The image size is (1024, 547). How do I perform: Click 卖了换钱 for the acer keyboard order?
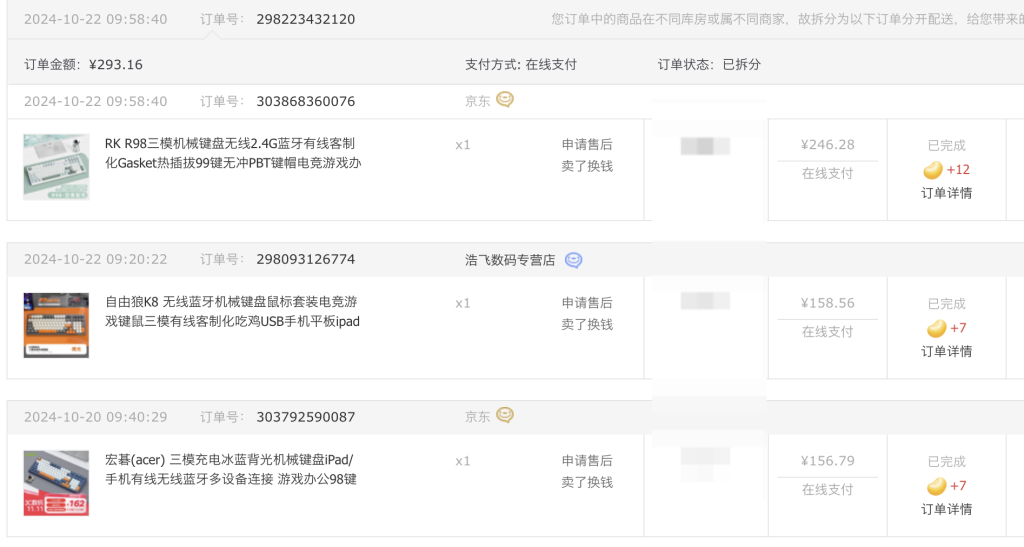[x=587, y=482]
